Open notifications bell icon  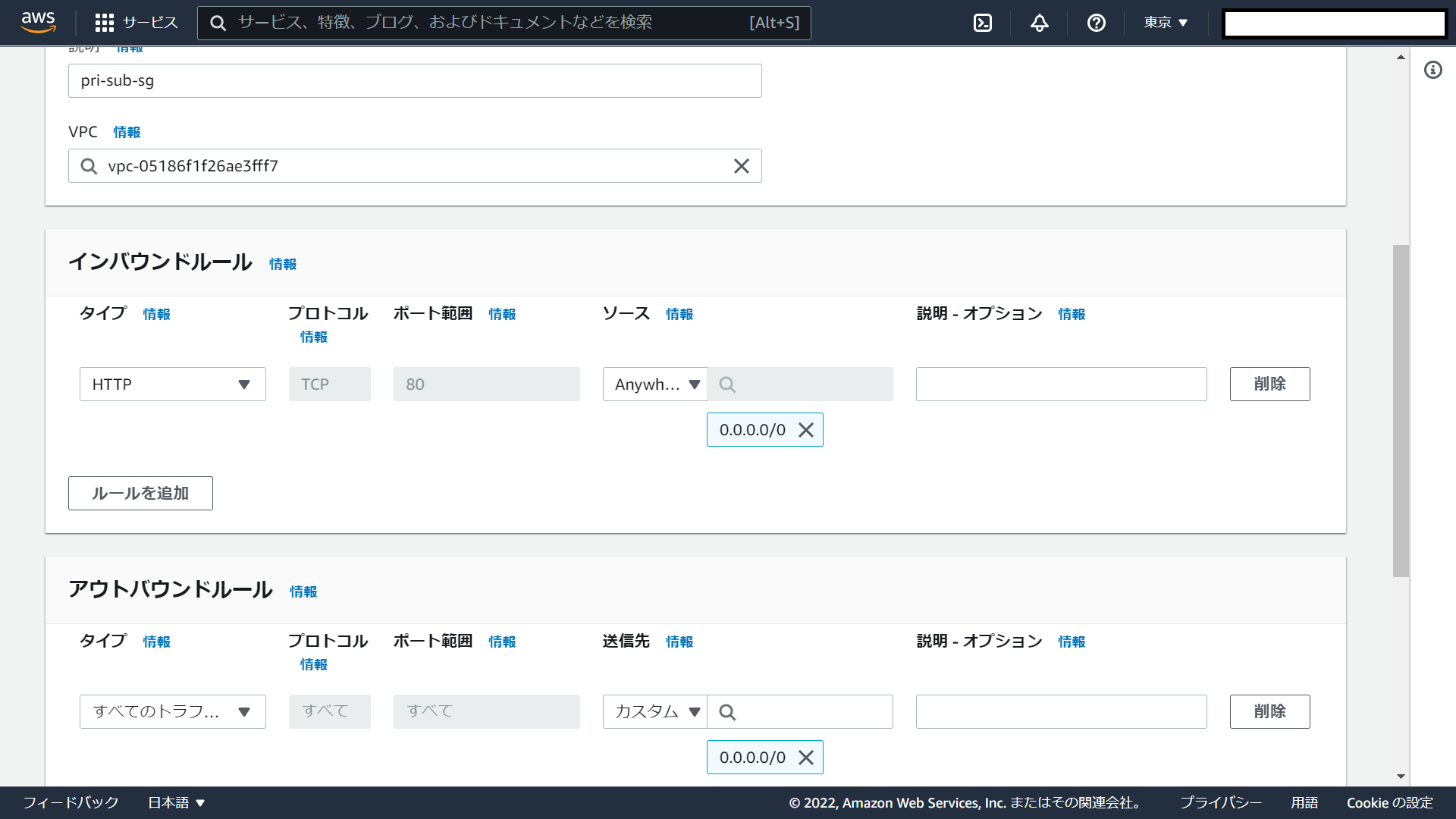(1039, 23)
